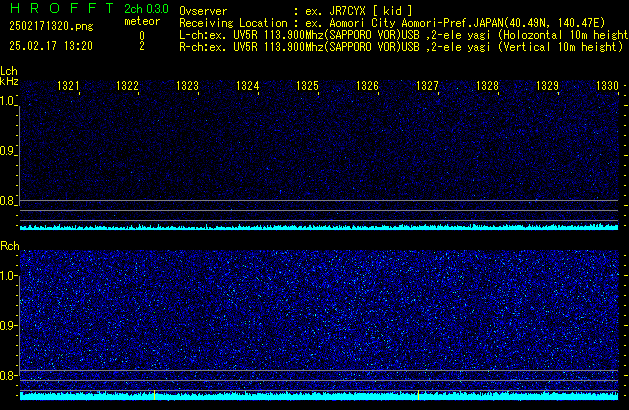
Task: Select the 1330 time marker
Action: tap(607, 86)
